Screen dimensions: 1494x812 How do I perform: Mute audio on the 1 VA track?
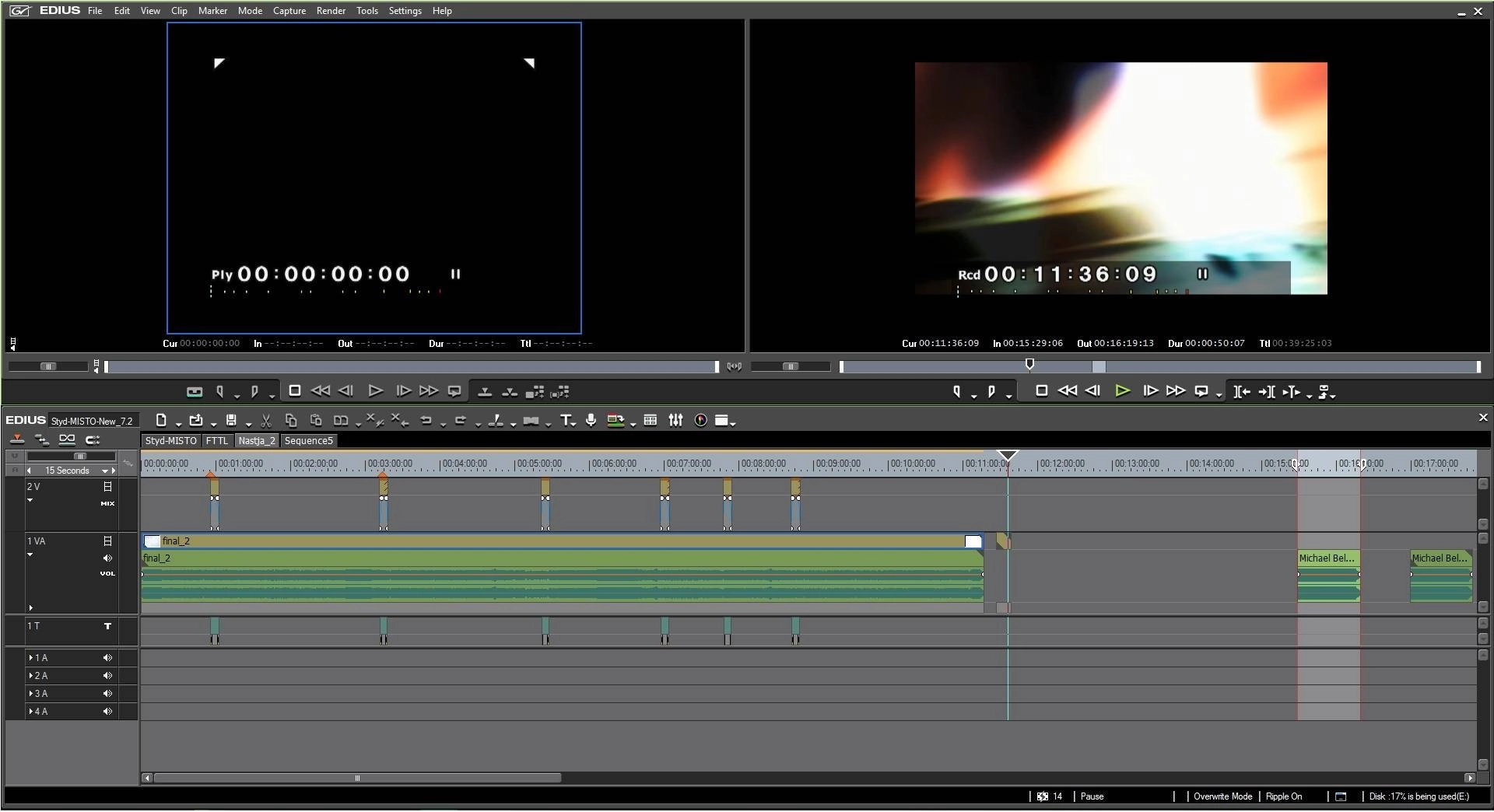point(107,558)
